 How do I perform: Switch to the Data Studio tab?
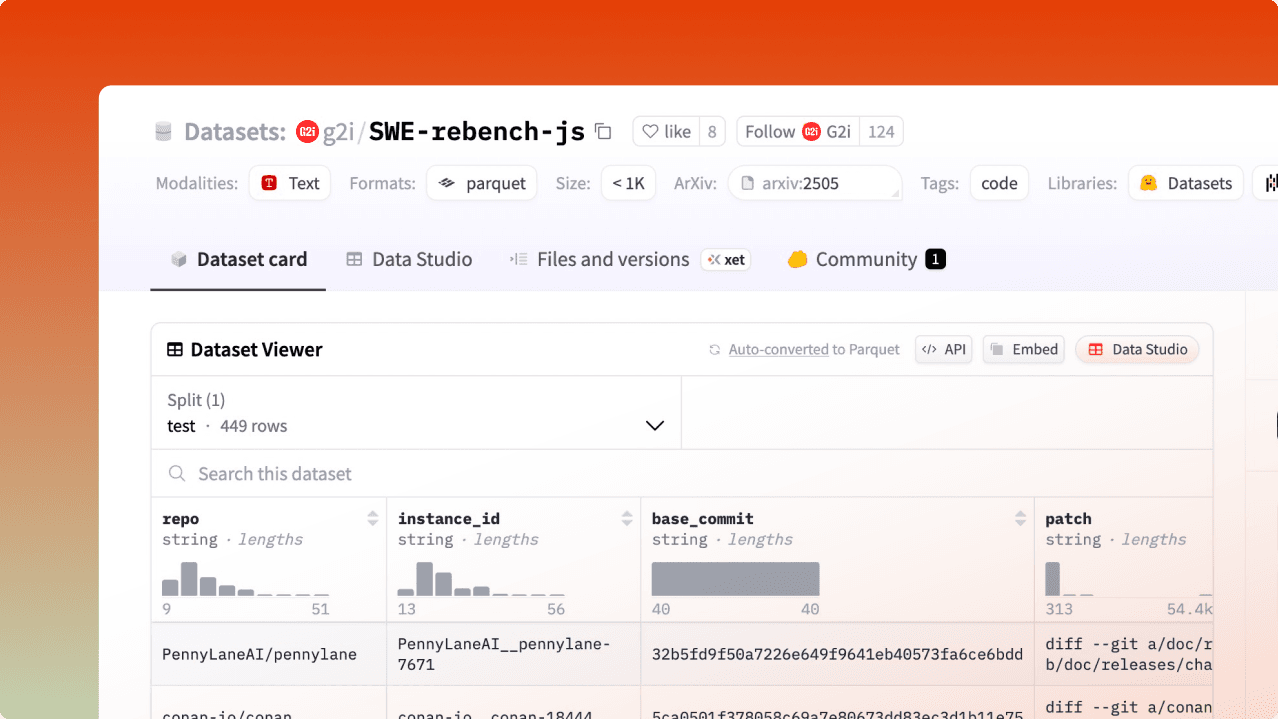pyautogui.click(x=408, y=259)
